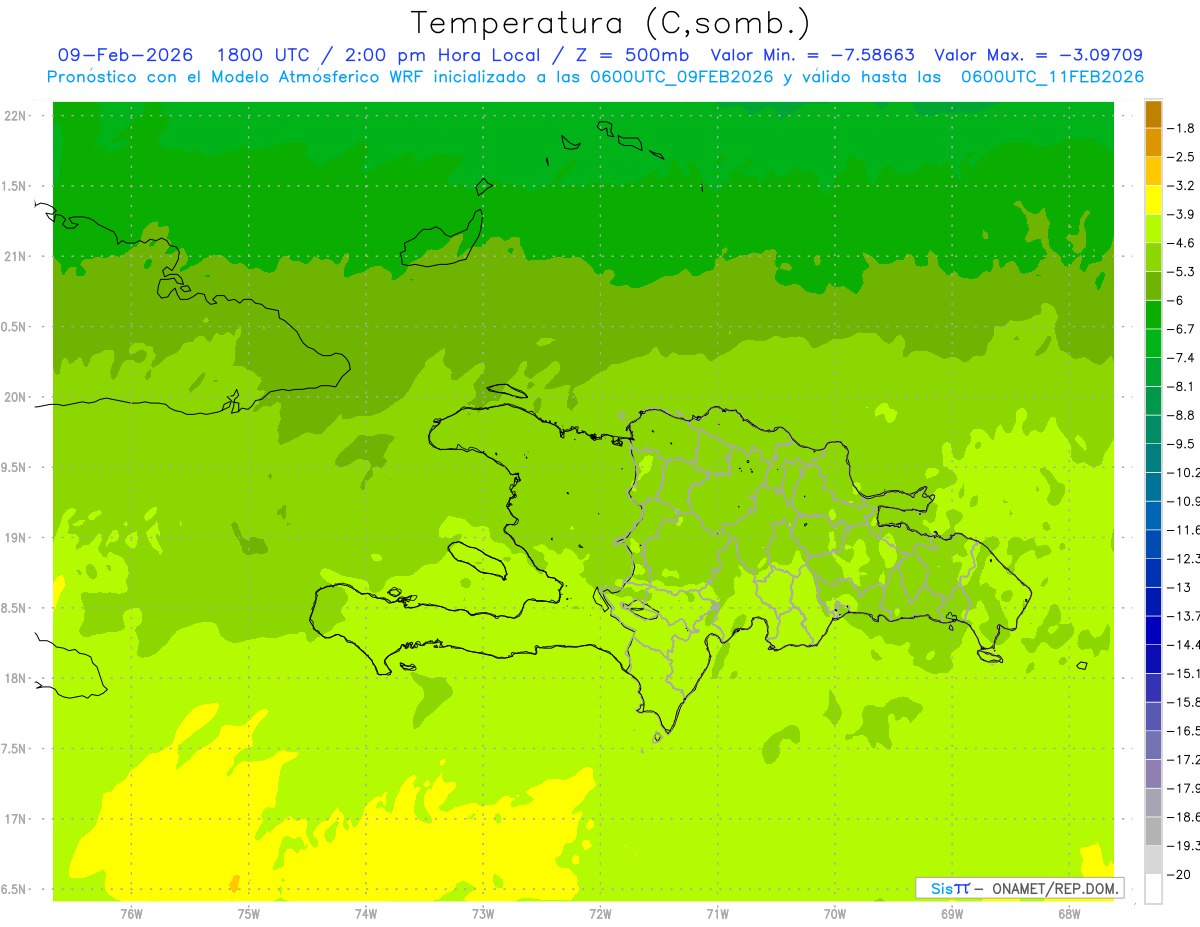Click the '71W' longitude label

coord(717,913)
